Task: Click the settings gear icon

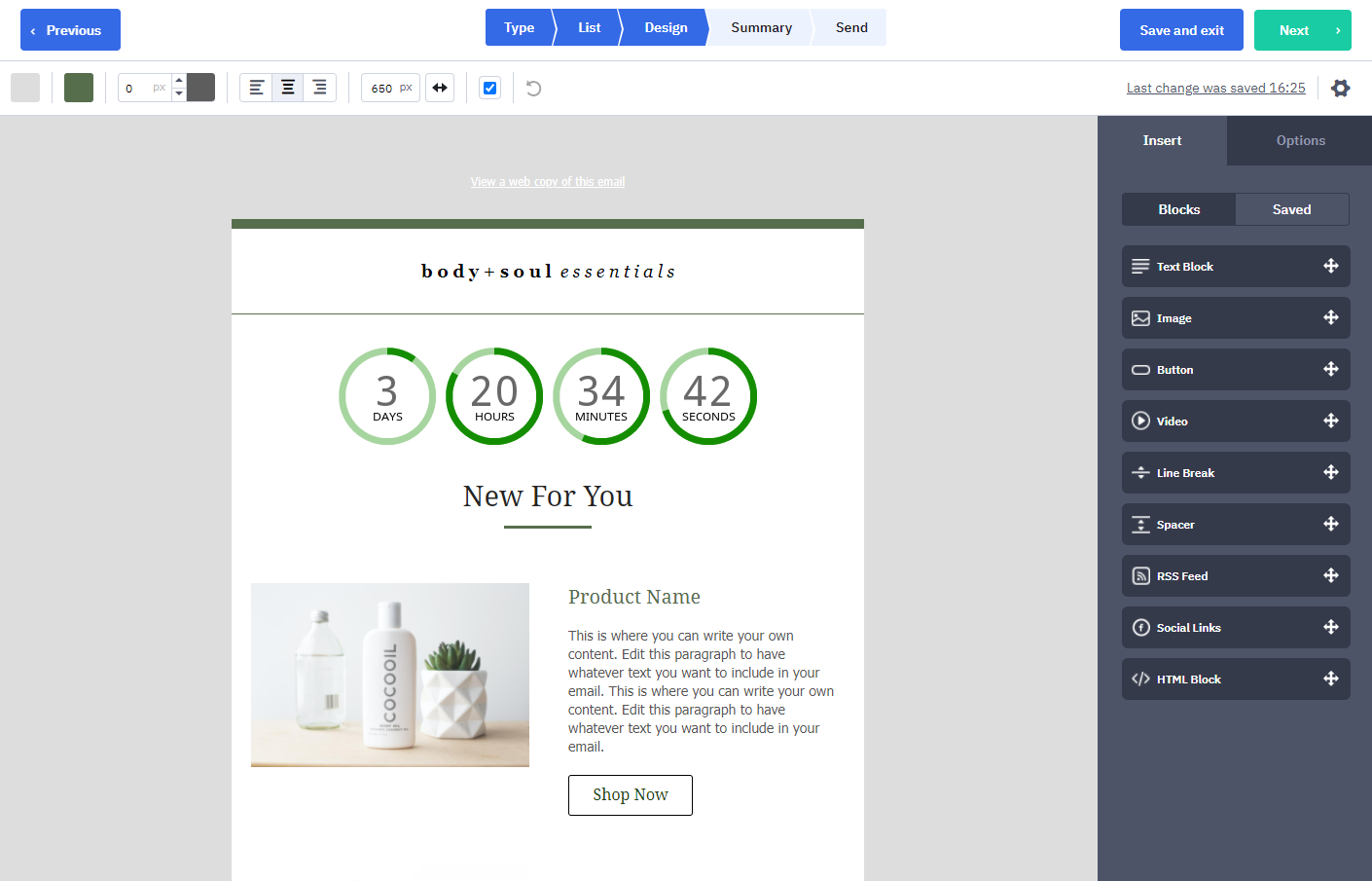Action: pyautogui.click(x=1340, y=88)
